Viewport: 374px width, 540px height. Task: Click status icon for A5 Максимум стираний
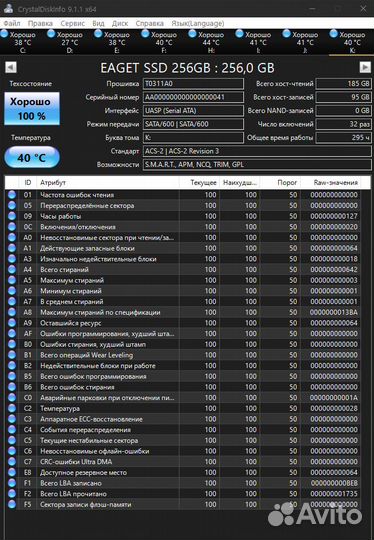pos(12,280)
